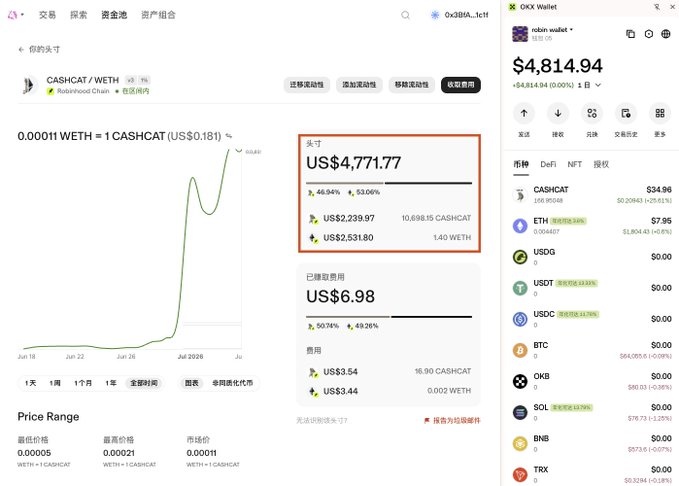Screen dimensions: 679x486
Task: Select the 币种 tab
Action: pyautogui.click(x=521, y=165)
